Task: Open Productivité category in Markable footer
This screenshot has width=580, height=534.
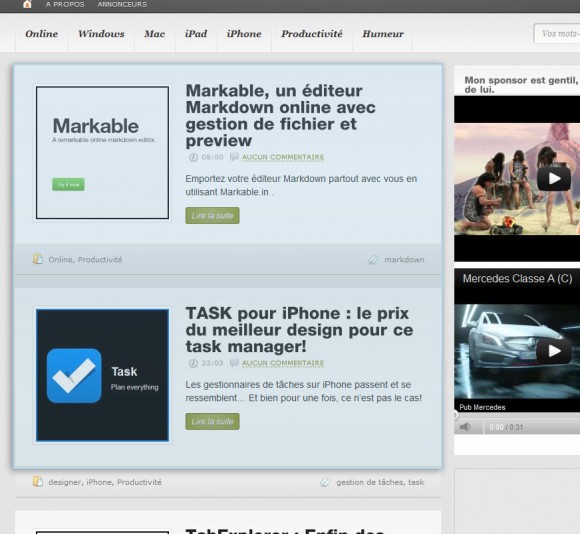Action: tap(100, 260)
